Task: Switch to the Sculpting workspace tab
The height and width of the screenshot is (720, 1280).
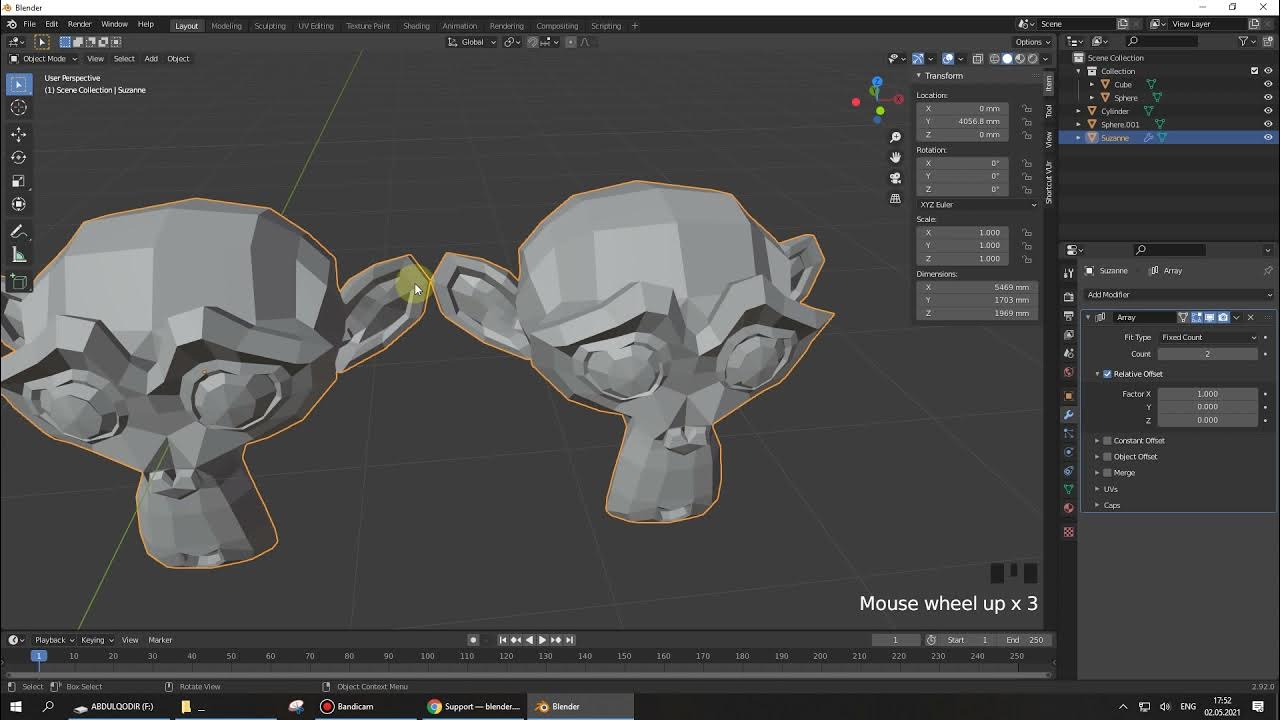Action: point(269,26)
